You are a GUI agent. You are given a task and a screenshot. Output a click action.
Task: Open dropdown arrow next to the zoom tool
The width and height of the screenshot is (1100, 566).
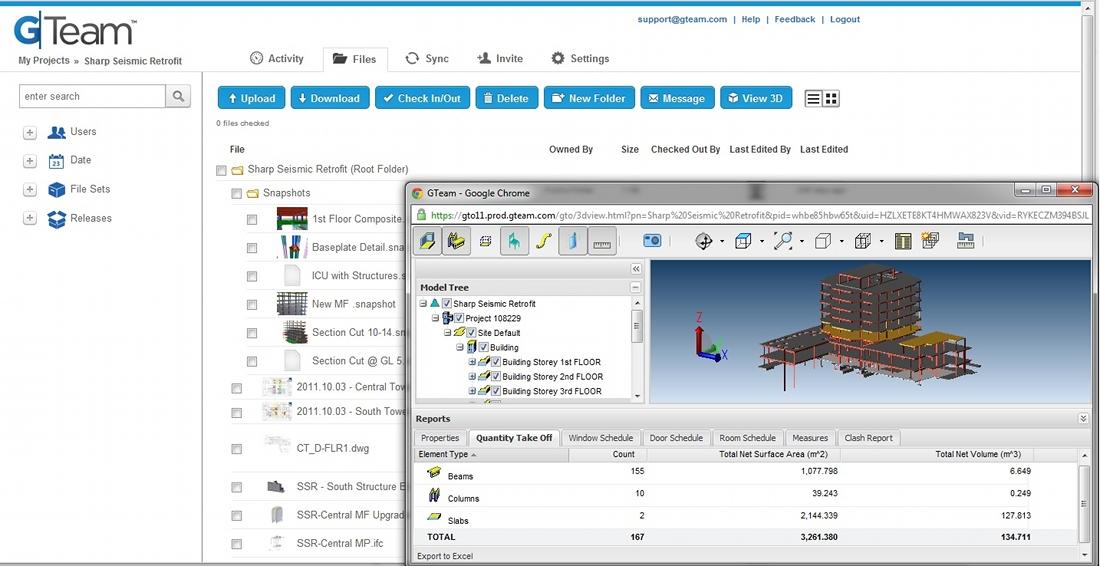tap(801, 242)
